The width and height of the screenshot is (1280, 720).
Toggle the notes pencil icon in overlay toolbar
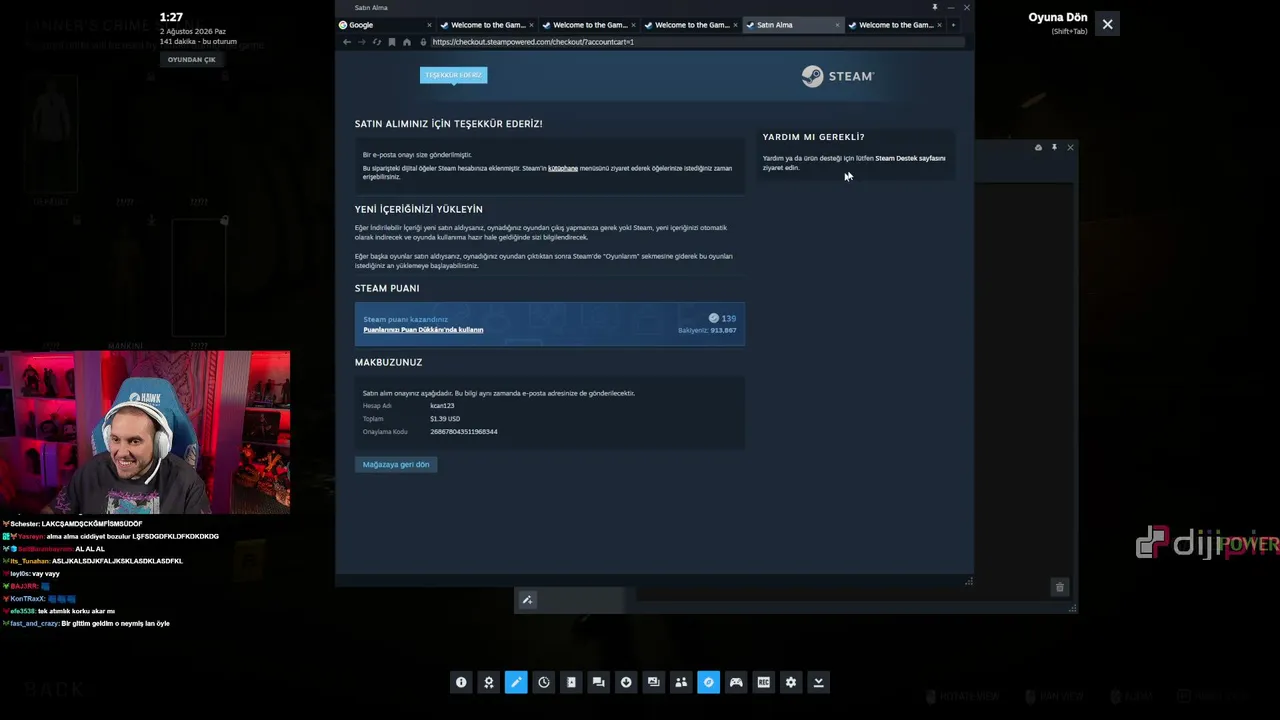point(516,682)
